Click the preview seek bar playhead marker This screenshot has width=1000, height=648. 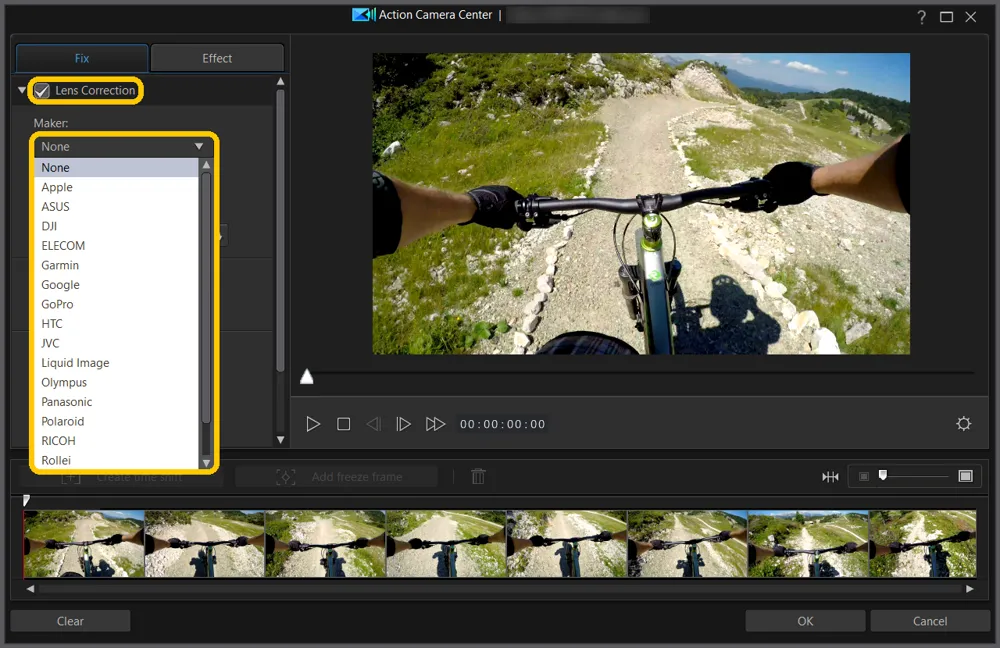click(x=307, y=376)
